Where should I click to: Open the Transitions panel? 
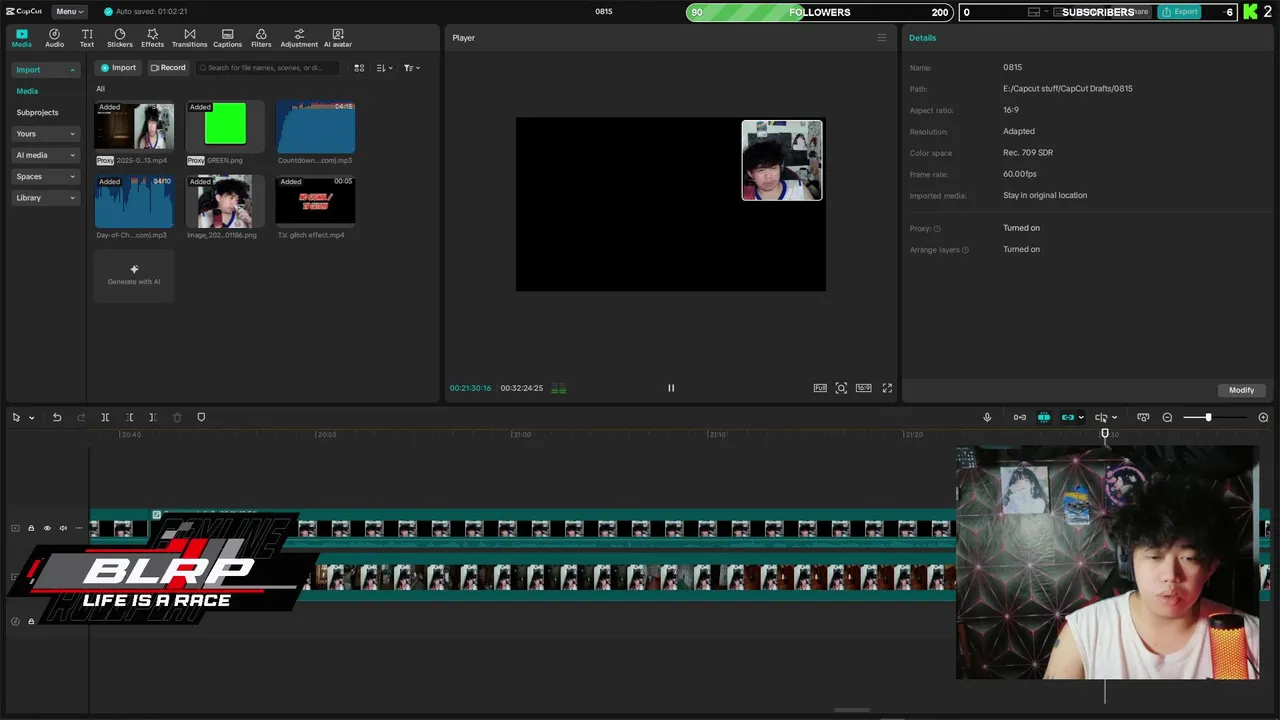[189, 38]
